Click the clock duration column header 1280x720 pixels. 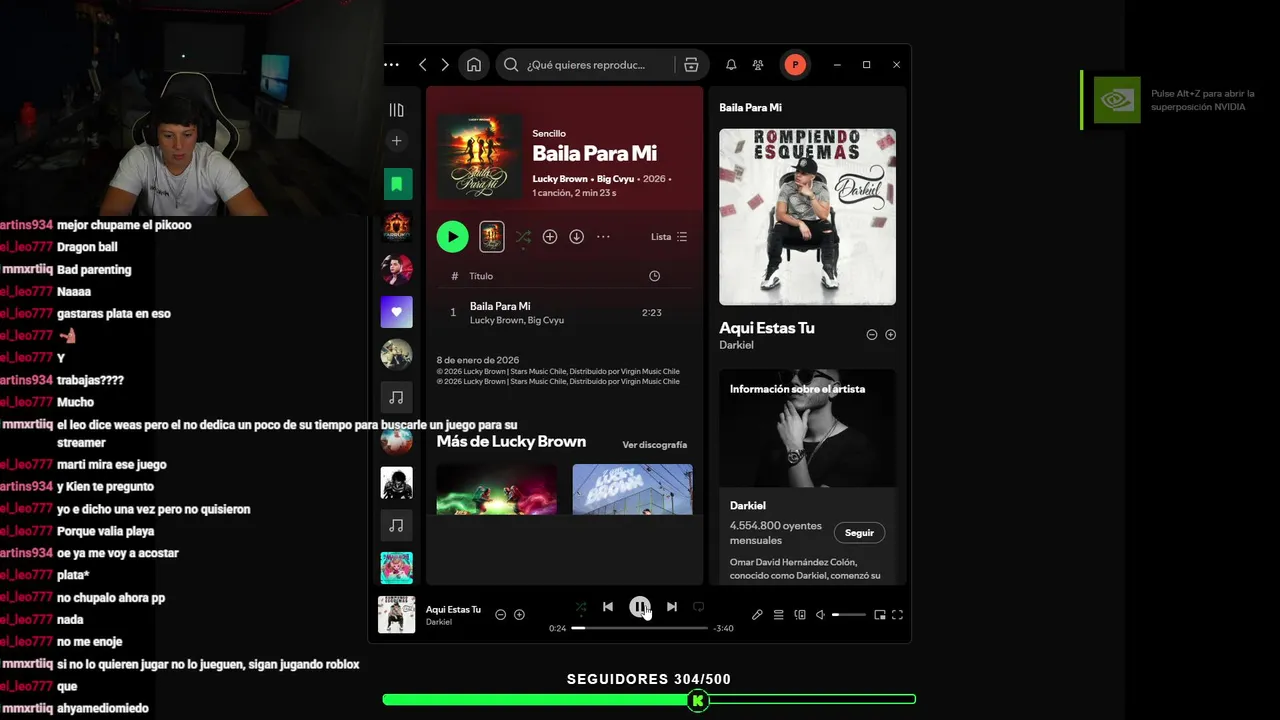point(654,276)
